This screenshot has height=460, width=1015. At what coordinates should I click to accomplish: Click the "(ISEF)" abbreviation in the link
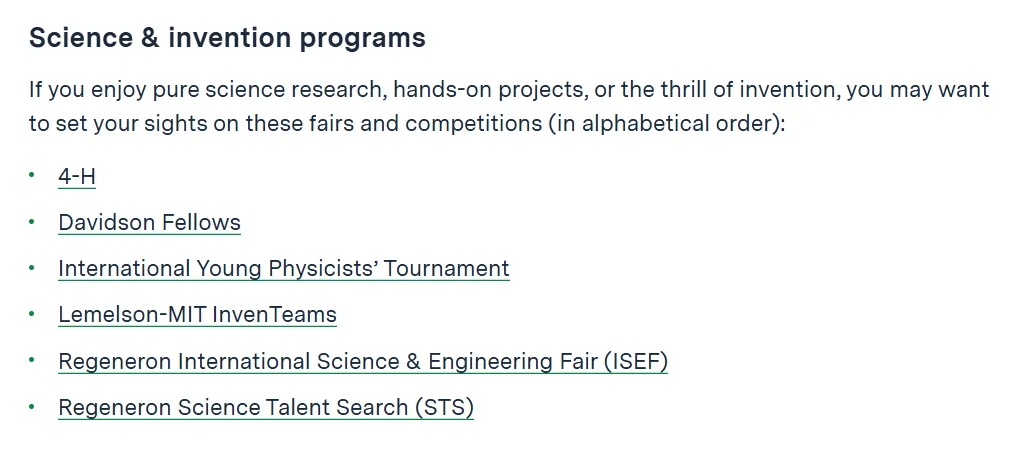coord(635,361)
